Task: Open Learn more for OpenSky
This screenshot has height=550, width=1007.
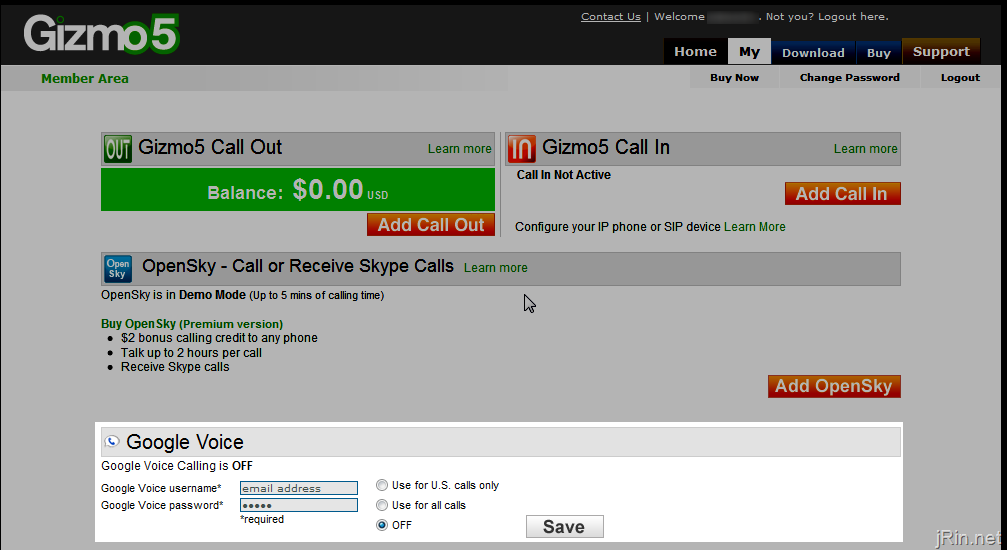Action: [495, 268]
